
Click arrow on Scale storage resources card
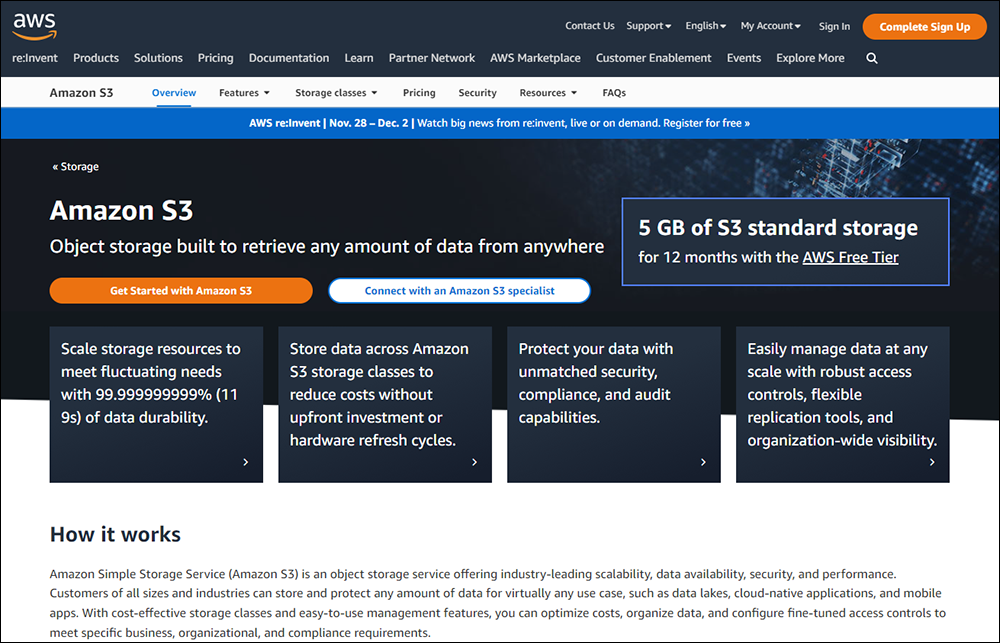click(246, 462)
